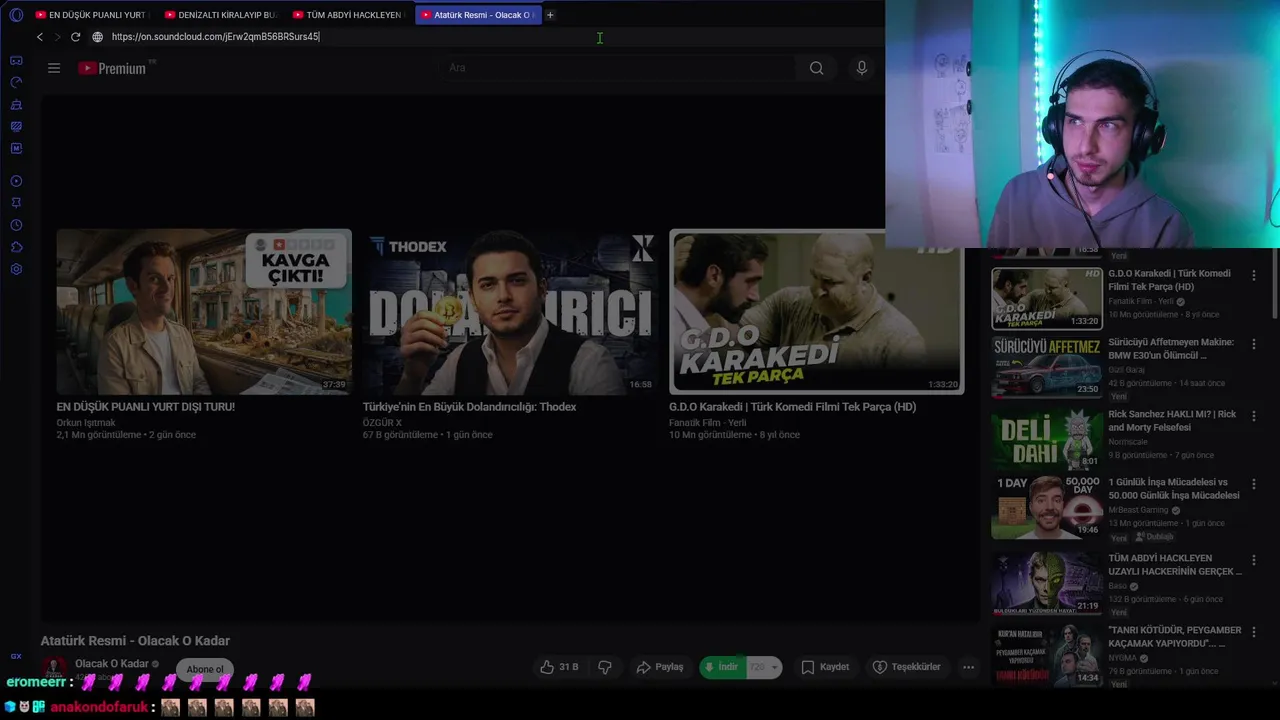
Task: Open G.D.O Karakedi Türk Komedi Filmi title link
Action: click(792, 407)
